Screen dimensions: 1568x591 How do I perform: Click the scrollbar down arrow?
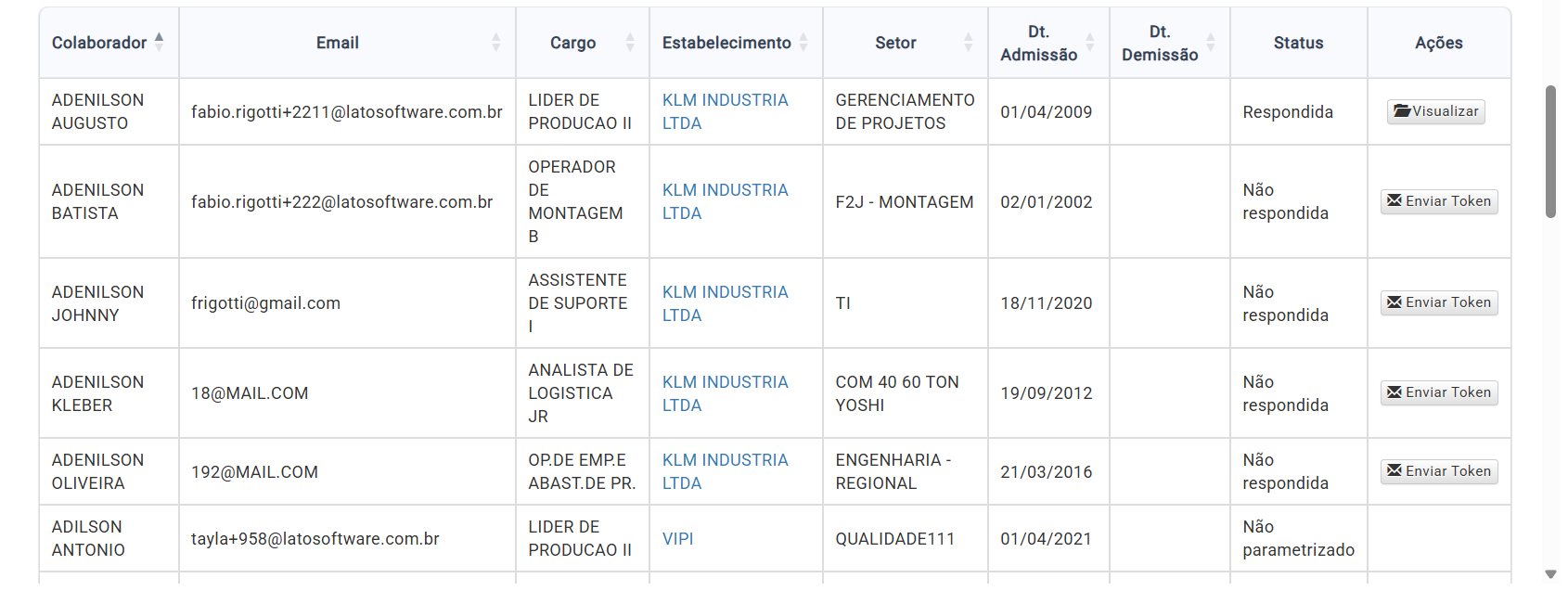coord(1550,574)
